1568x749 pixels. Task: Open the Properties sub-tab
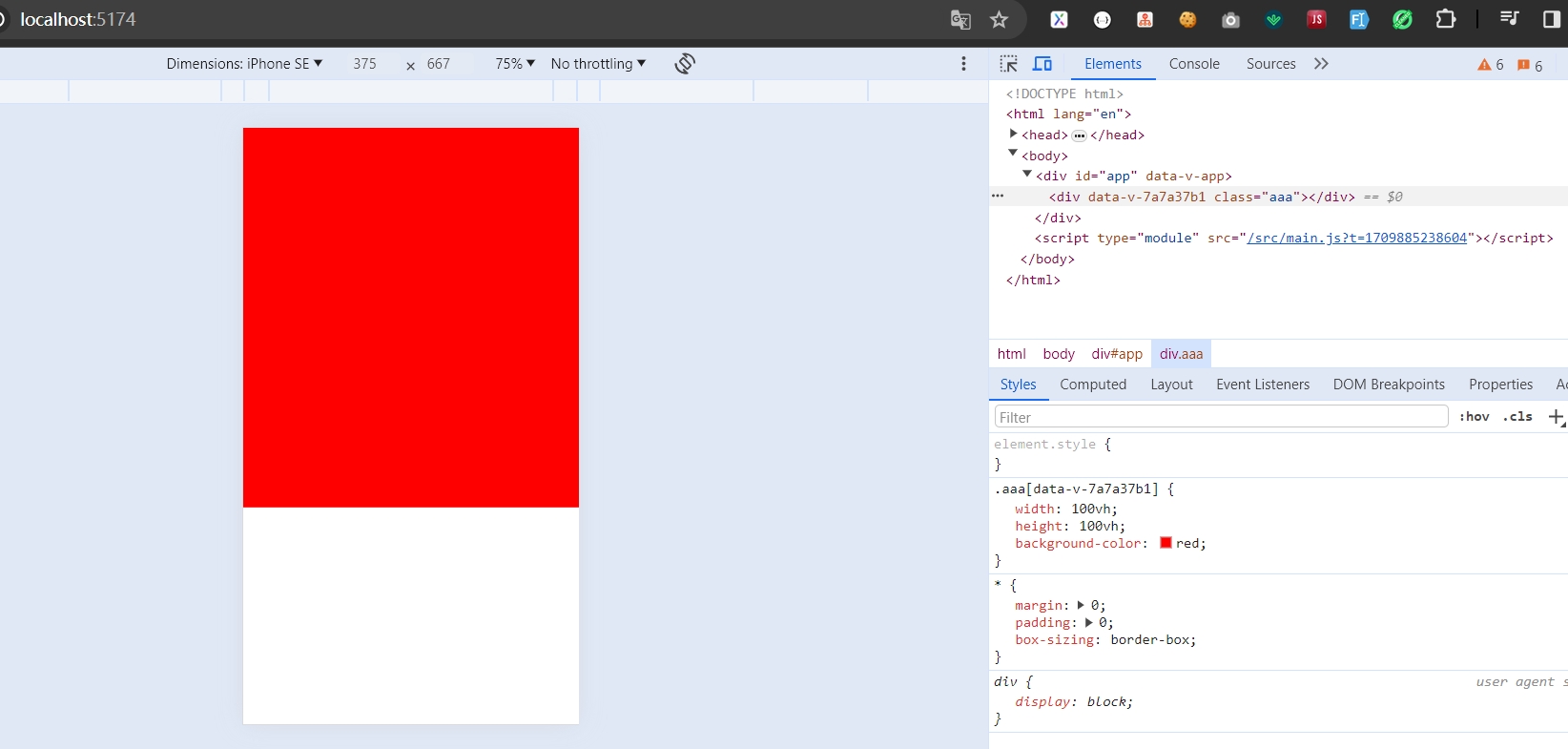click(1500, 385)
